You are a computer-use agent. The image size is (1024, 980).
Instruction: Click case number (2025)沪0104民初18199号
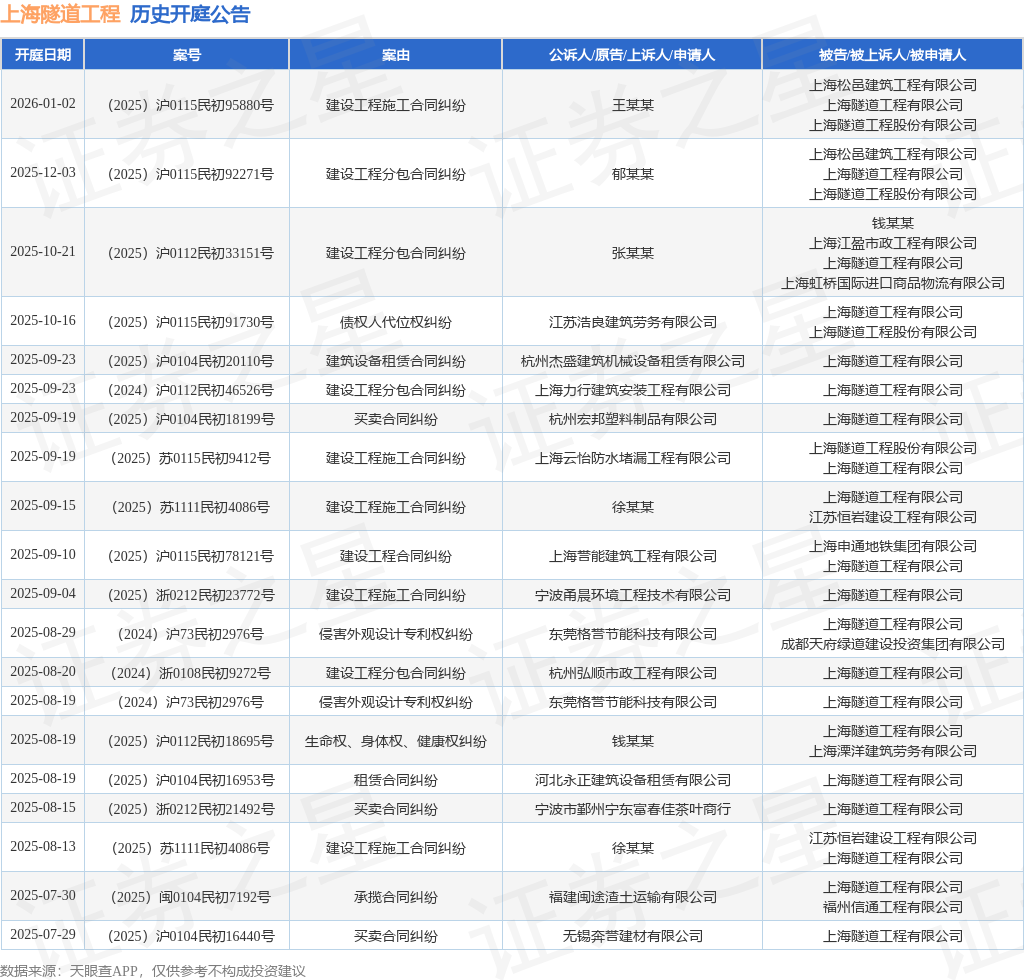[190, 419]
